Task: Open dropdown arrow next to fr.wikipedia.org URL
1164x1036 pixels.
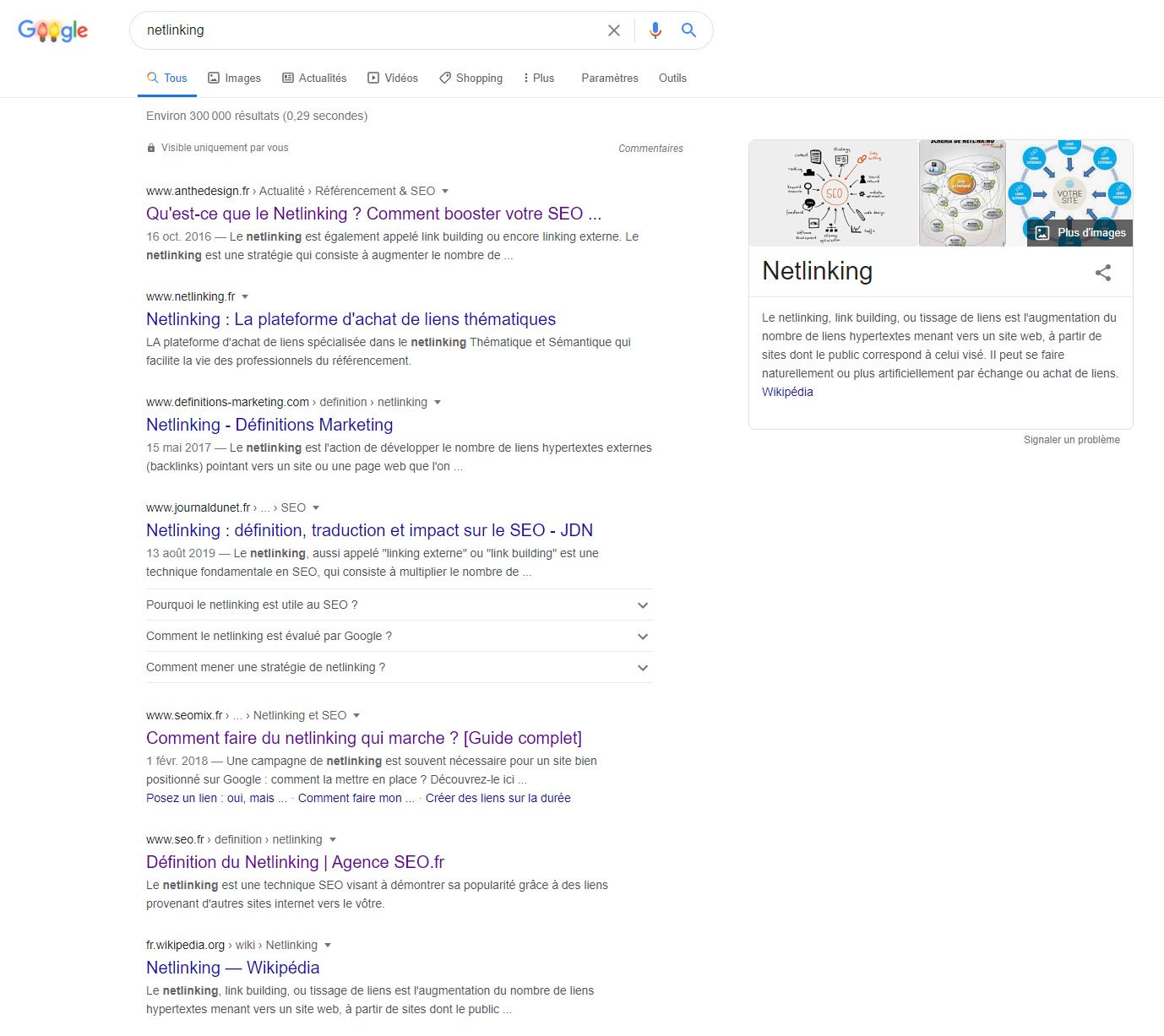Action: pyautogui.click(x=328, y=945)
